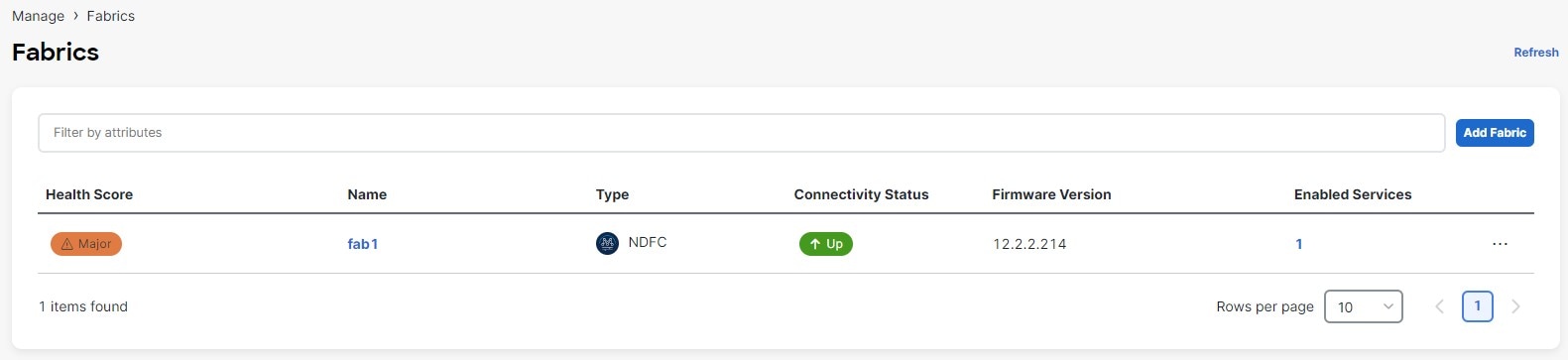Sort by the Firmware Version column header

point(1051,194)
